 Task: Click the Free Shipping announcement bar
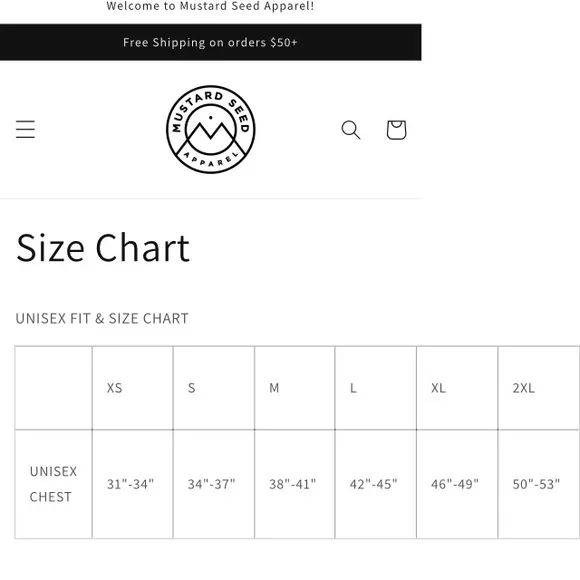tap(210, 42)
